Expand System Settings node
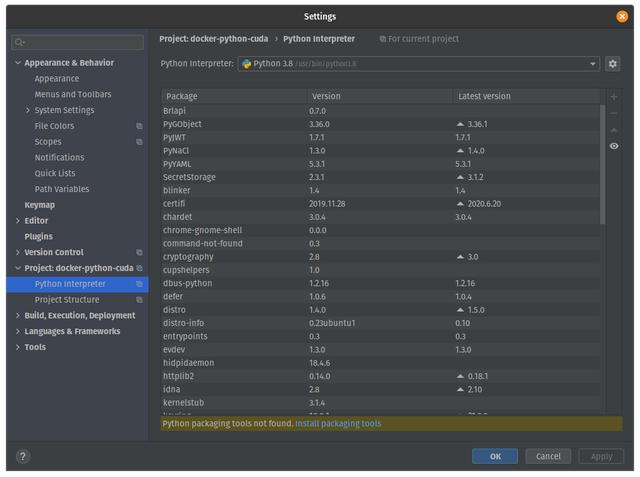The image size is (640, 477). [x=28, y=110]
